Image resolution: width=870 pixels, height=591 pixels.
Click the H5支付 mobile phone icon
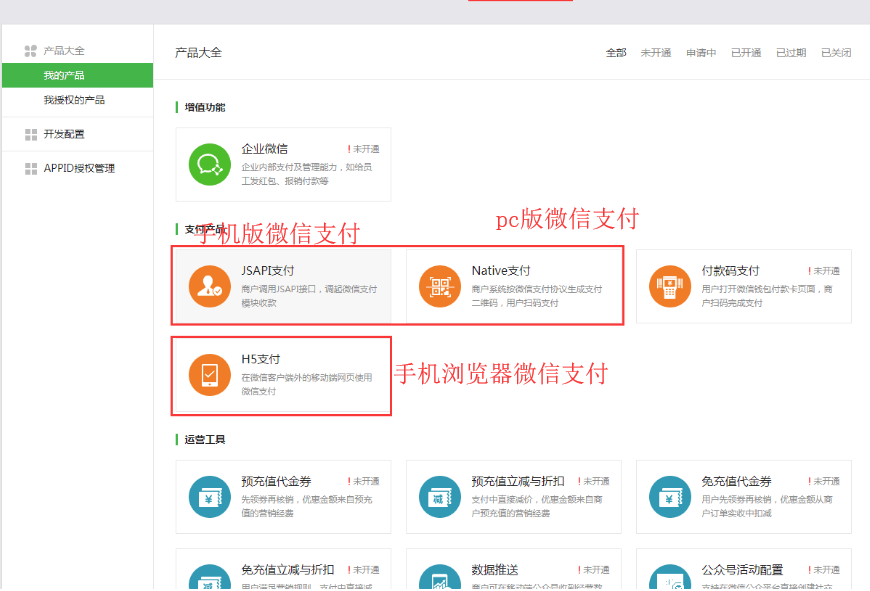pos(210,374)
